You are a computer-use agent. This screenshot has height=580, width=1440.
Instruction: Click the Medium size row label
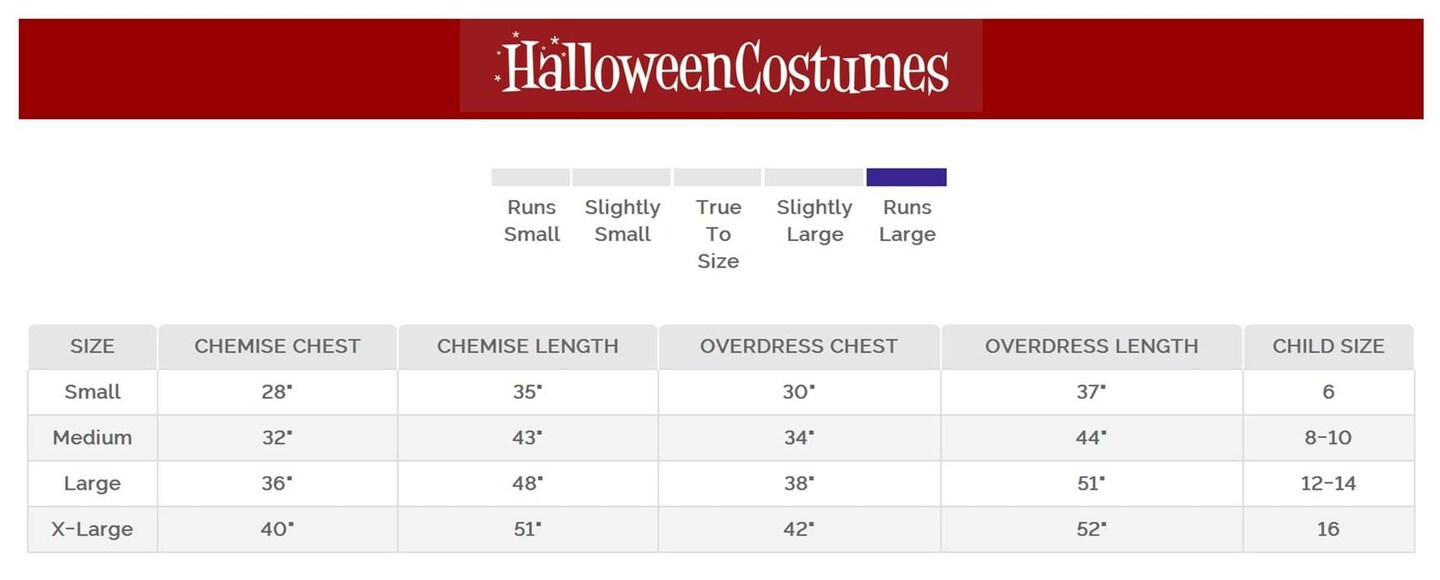tap(92, 438)
